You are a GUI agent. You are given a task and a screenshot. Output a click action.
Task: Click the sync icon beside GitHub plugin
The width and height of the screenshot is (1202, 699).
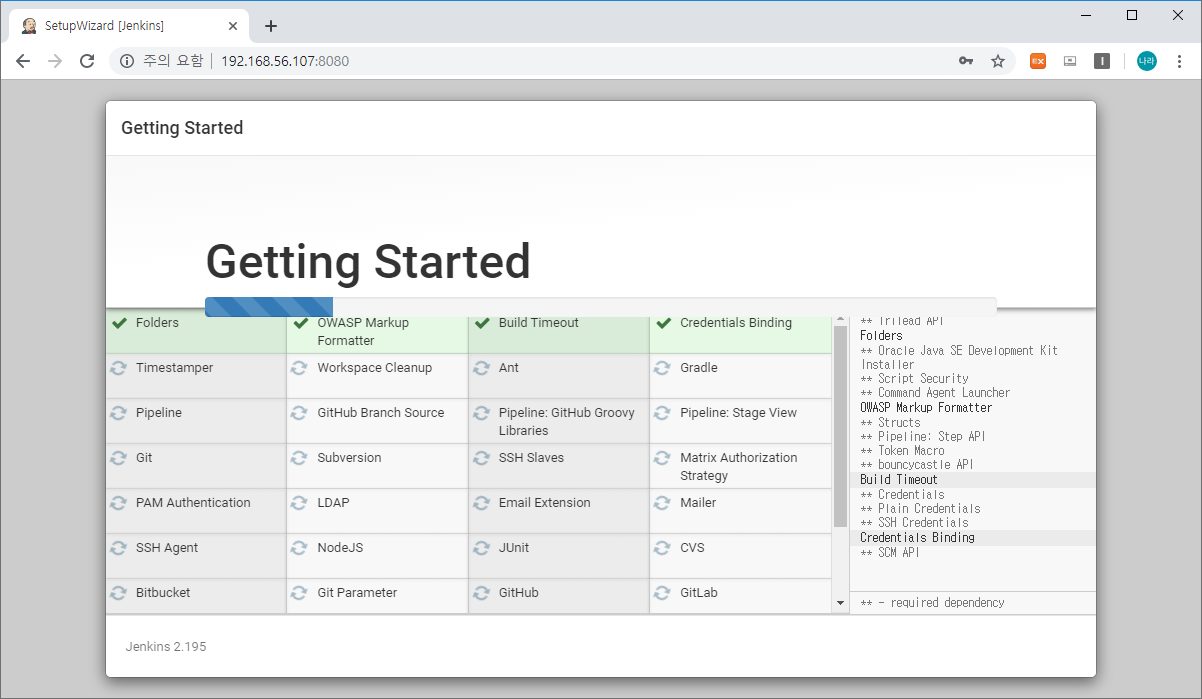tap(482, 593)
